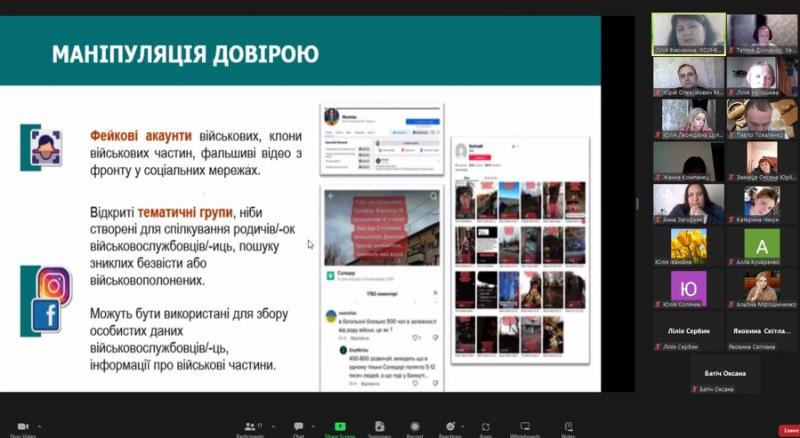800x438 pixels.
Task: Select the Батіч Оксана participant tile
Action: point(725,374)
